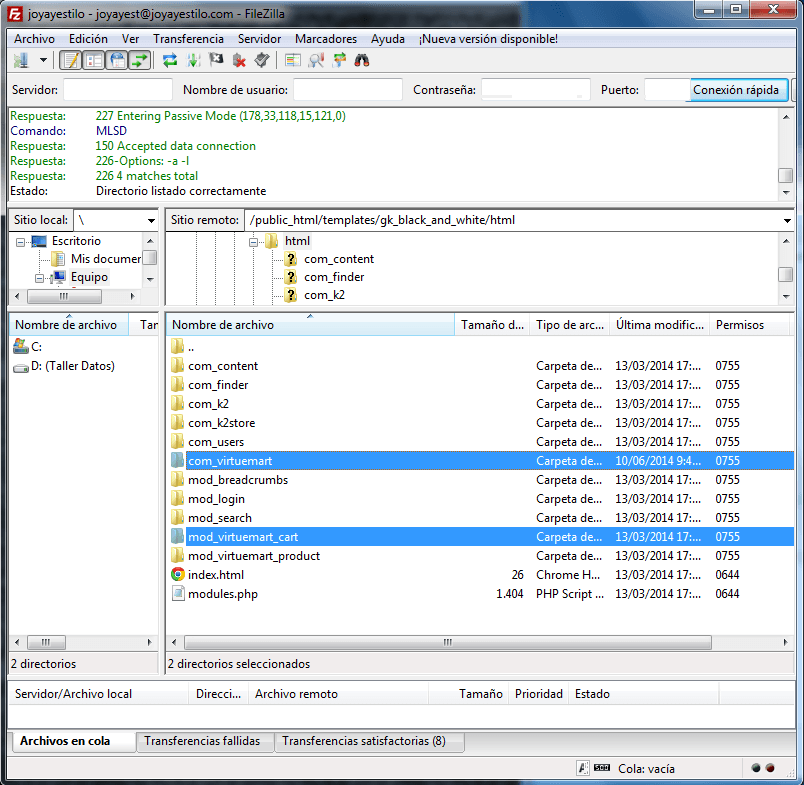Disconnect from the current server
Viewport: 804px width, 785px height.
[x=239, y=61]
